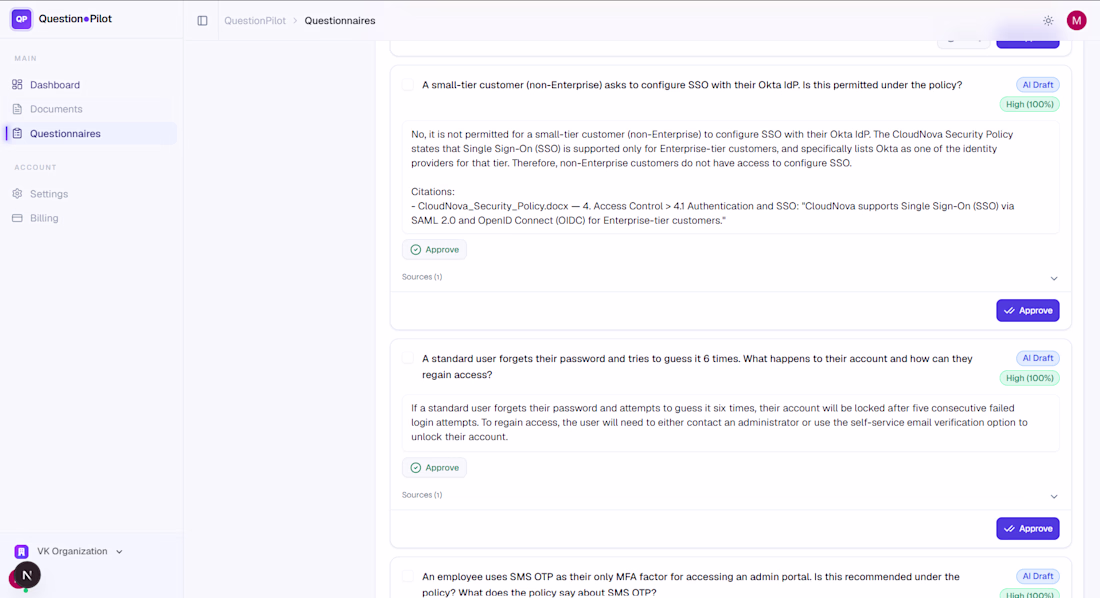The image size is (1100, 598).
Task: Tick checkbox for the forgotten password question
Action: (408, 359)
